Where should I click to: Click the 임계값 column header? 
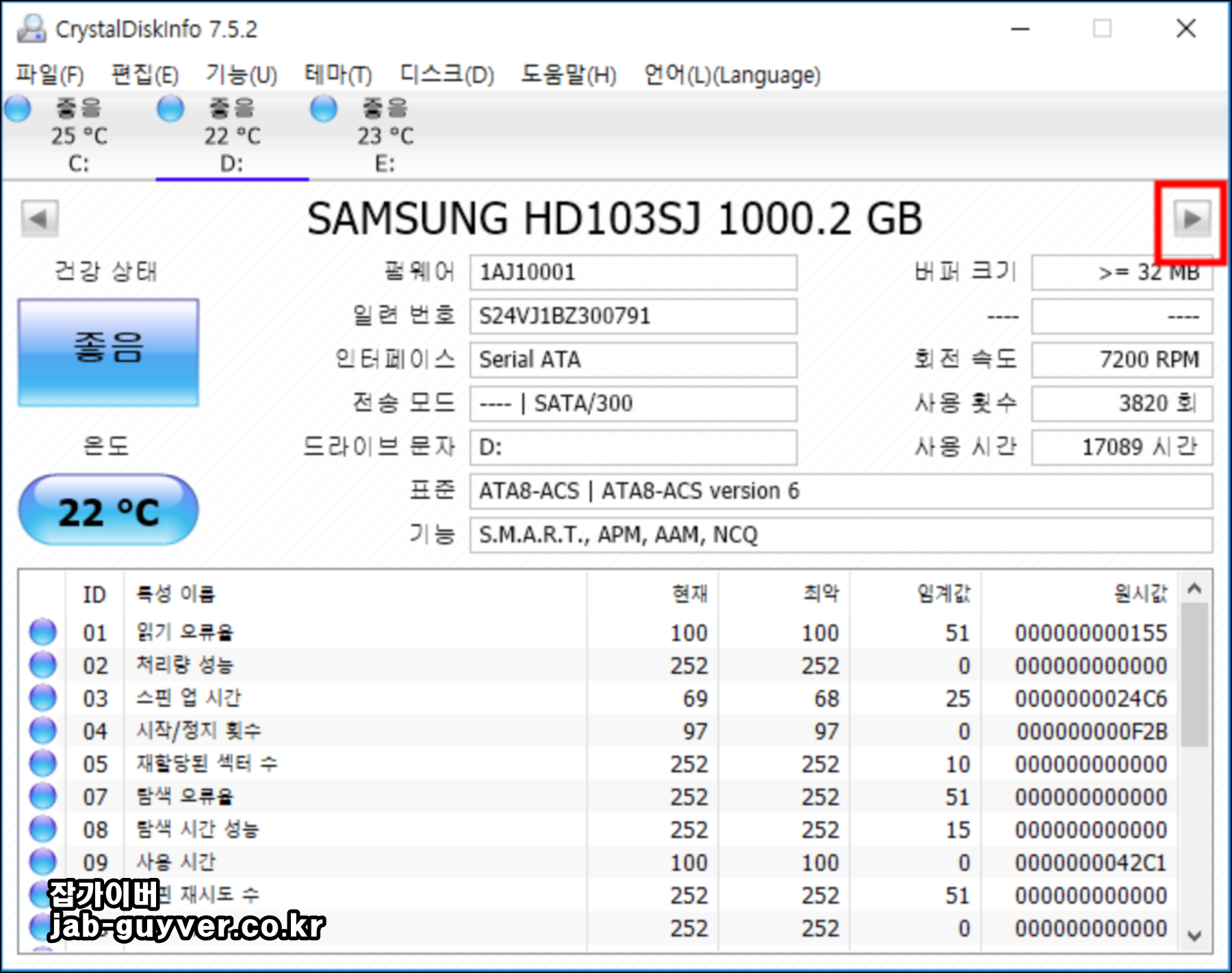pos(915,594)
